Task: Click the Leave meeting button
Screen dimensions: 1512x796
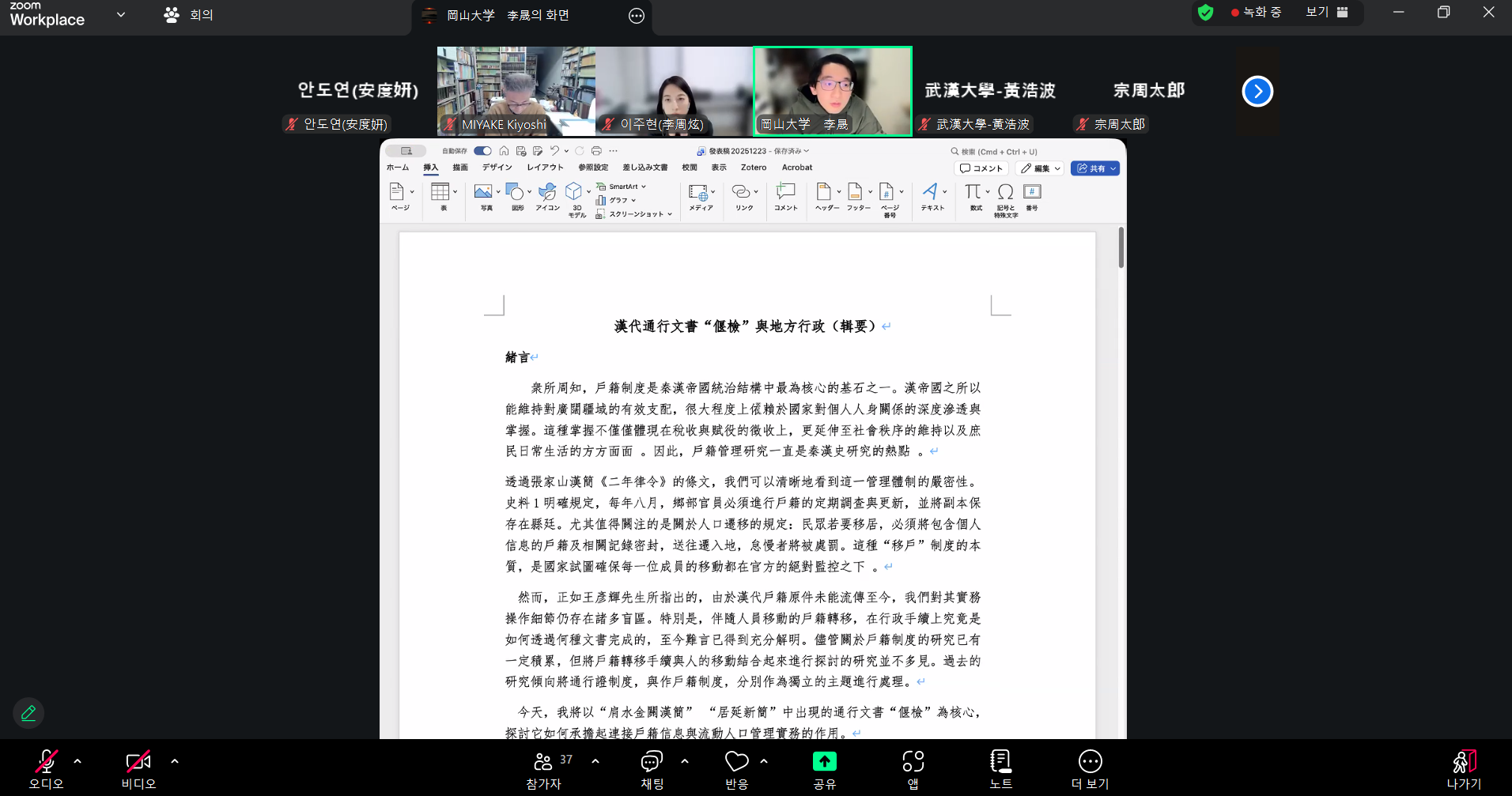Action: (1463, 762)
